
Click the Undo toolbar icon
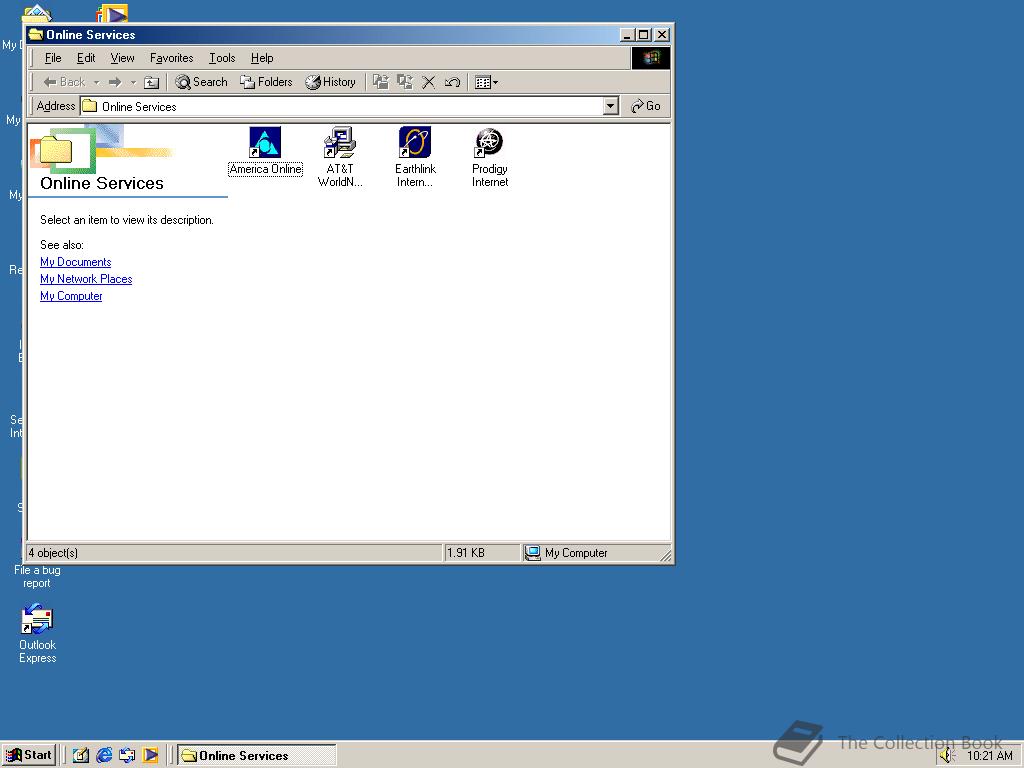click(452, 82)
